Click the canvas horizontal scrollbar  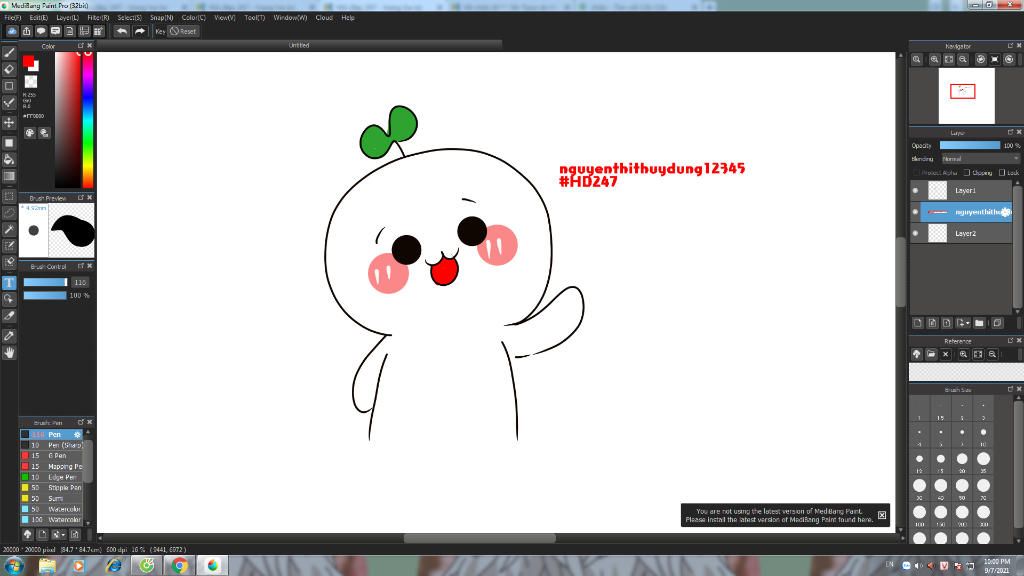[x=480, y=539]
